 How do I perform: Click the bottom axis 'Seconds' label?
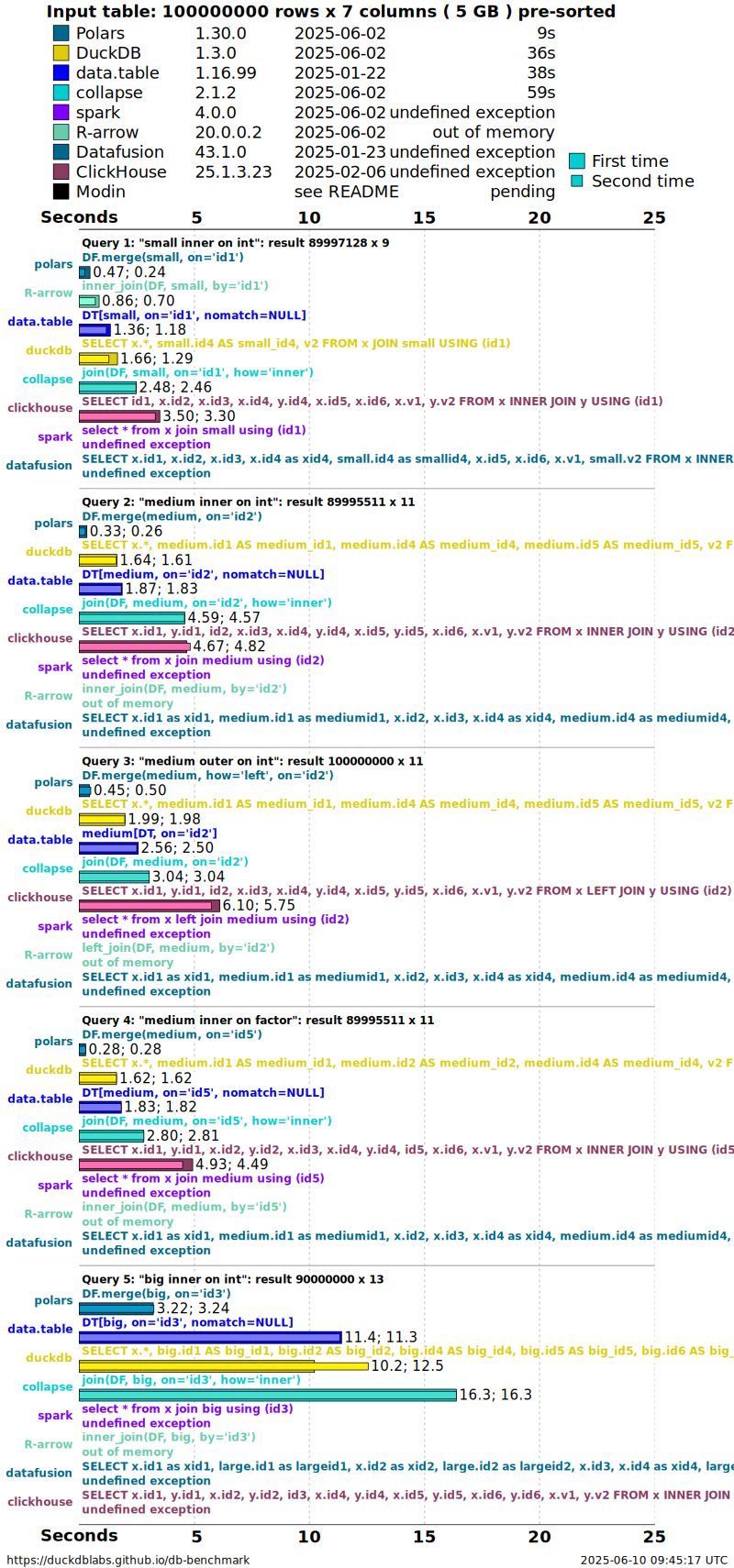pos(79,1536)
